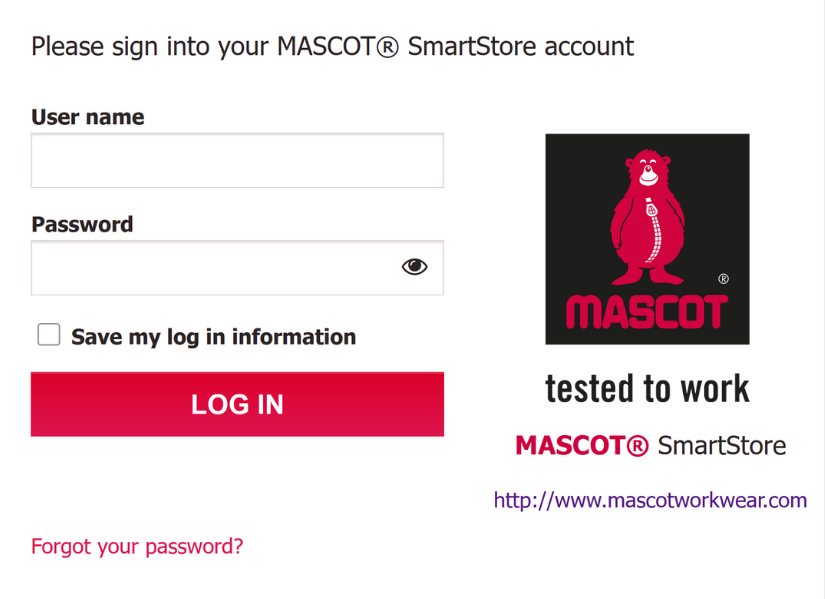This screenshot has height=599, width=825.
Task: Enable the save log in information checkbox
Action: coord(49,335)
